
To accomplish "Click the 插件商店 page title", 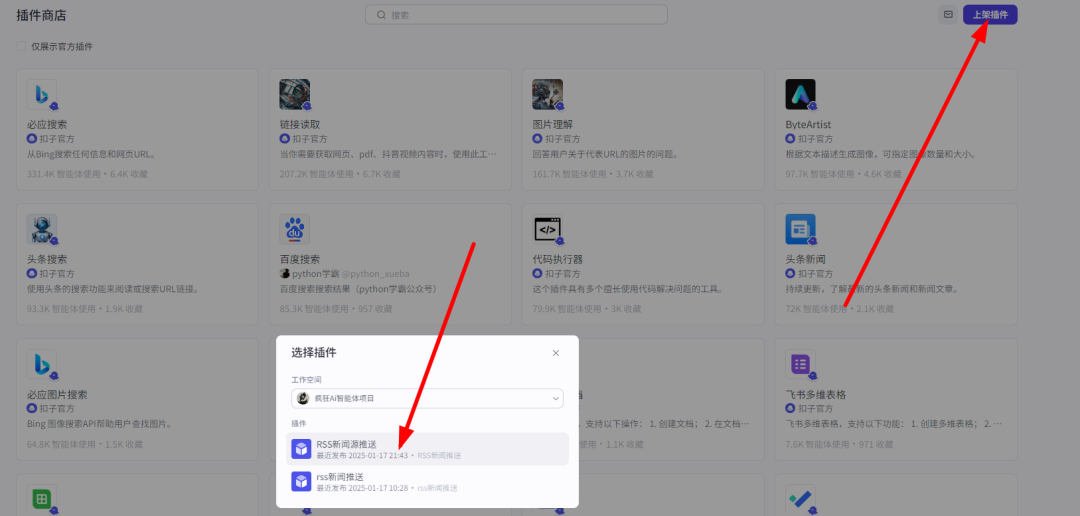I will point(41,15).
